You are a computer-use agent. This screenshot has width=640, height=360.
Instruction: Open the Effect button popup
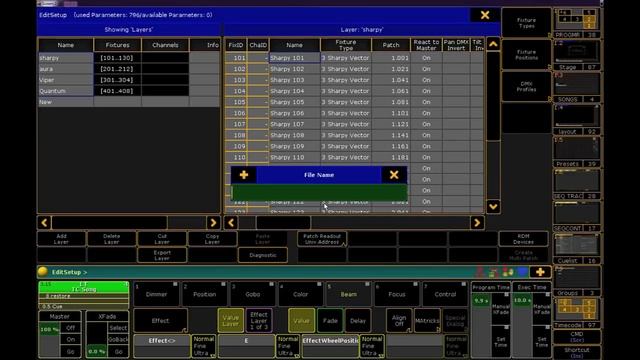pos(160,320)
